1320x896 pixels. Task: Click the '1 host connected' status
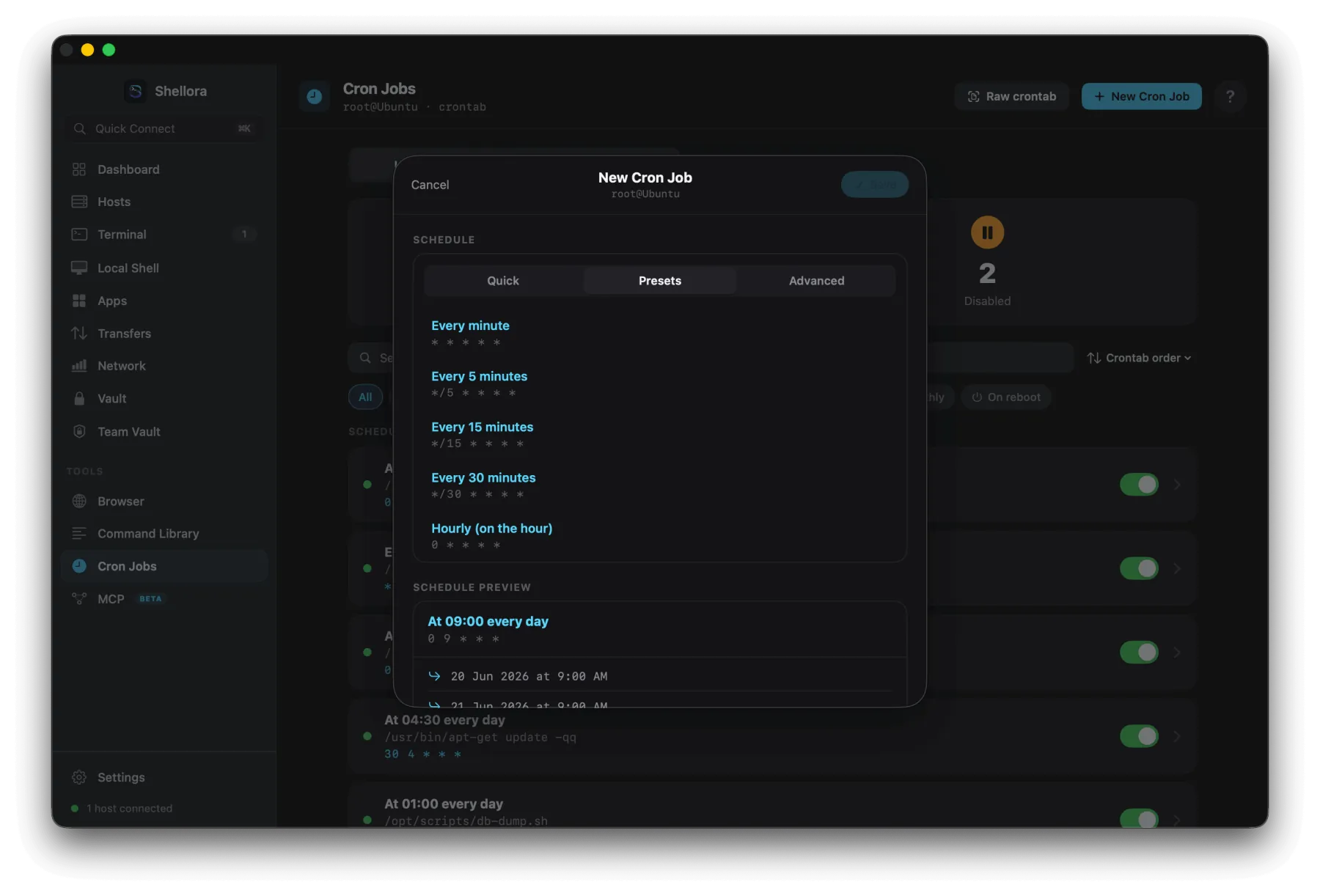[122, 808]
